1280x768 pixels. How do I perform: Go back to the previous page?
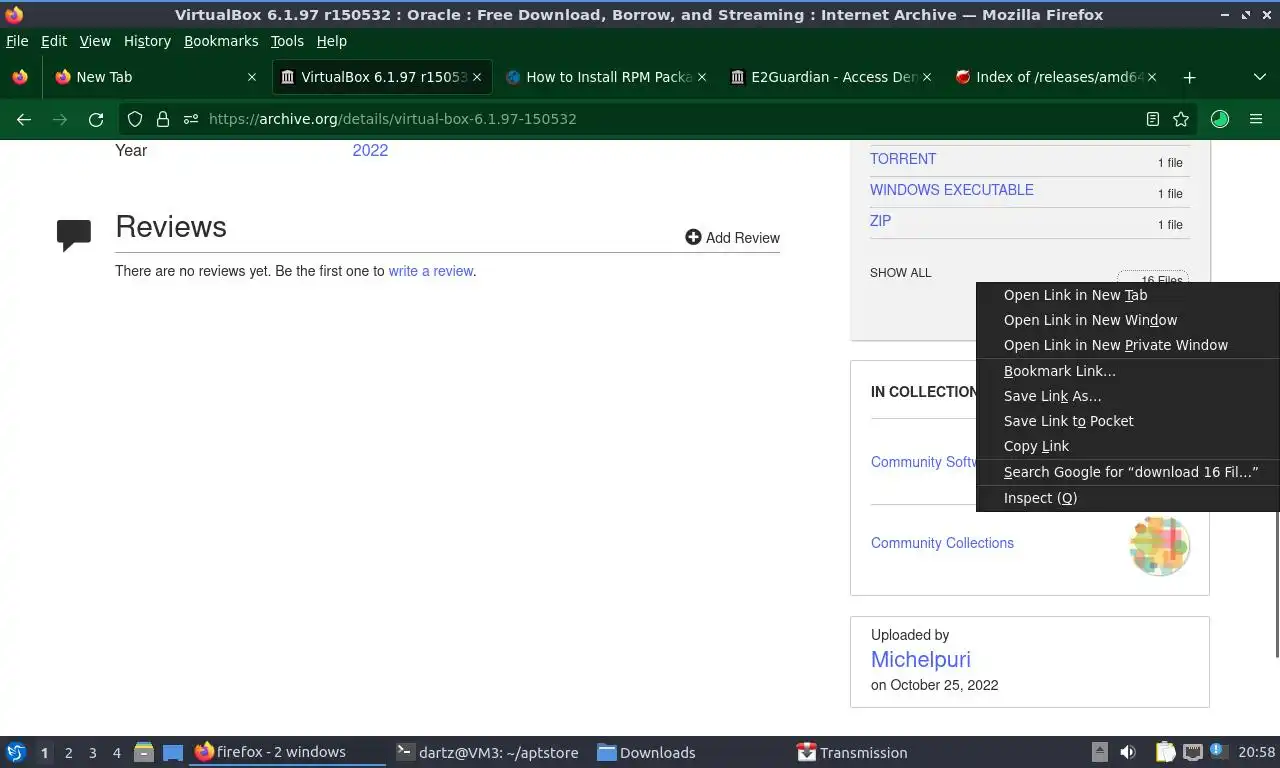[24, 119]
